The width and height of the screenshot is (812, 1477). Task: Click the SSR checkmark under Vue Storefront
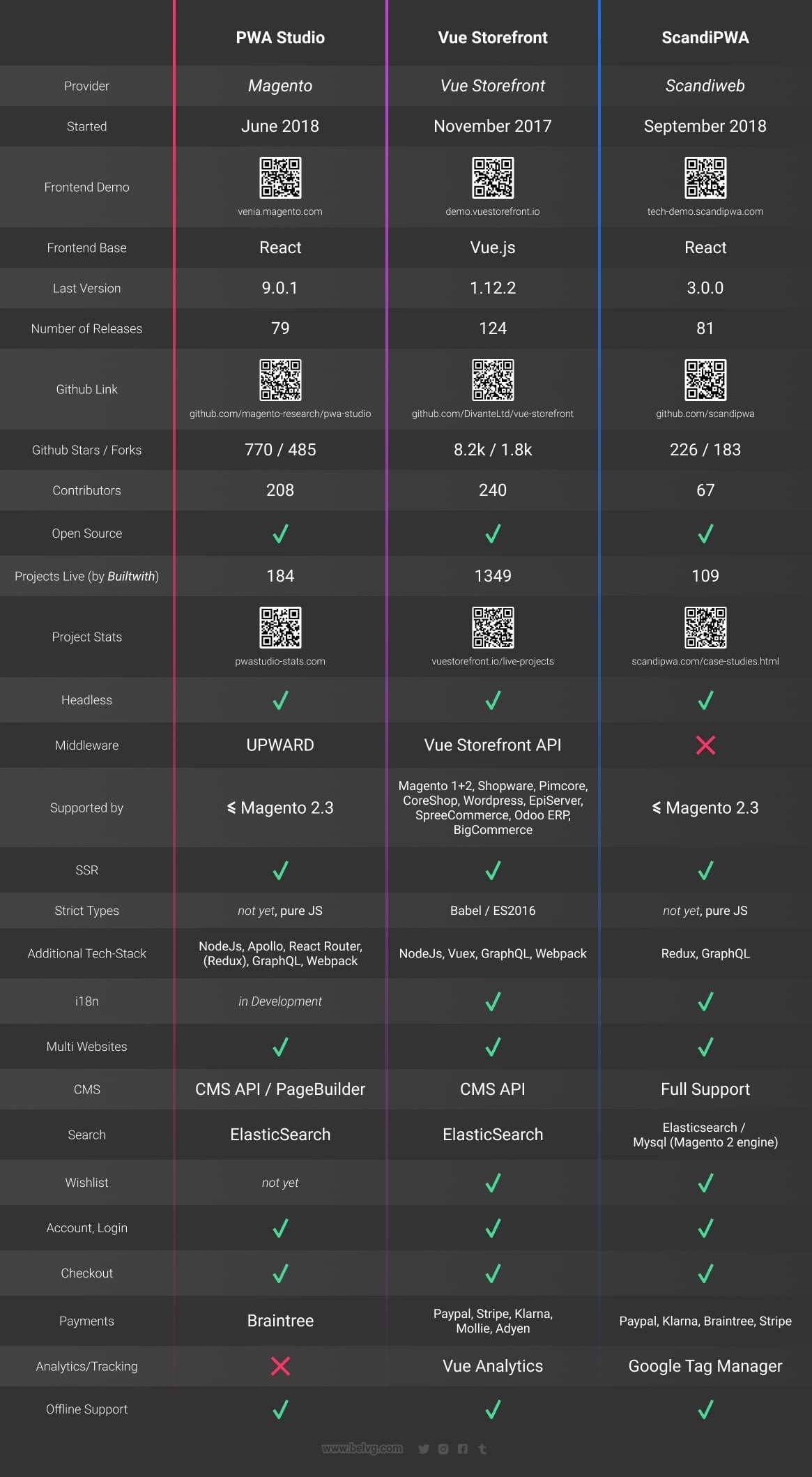493,870
